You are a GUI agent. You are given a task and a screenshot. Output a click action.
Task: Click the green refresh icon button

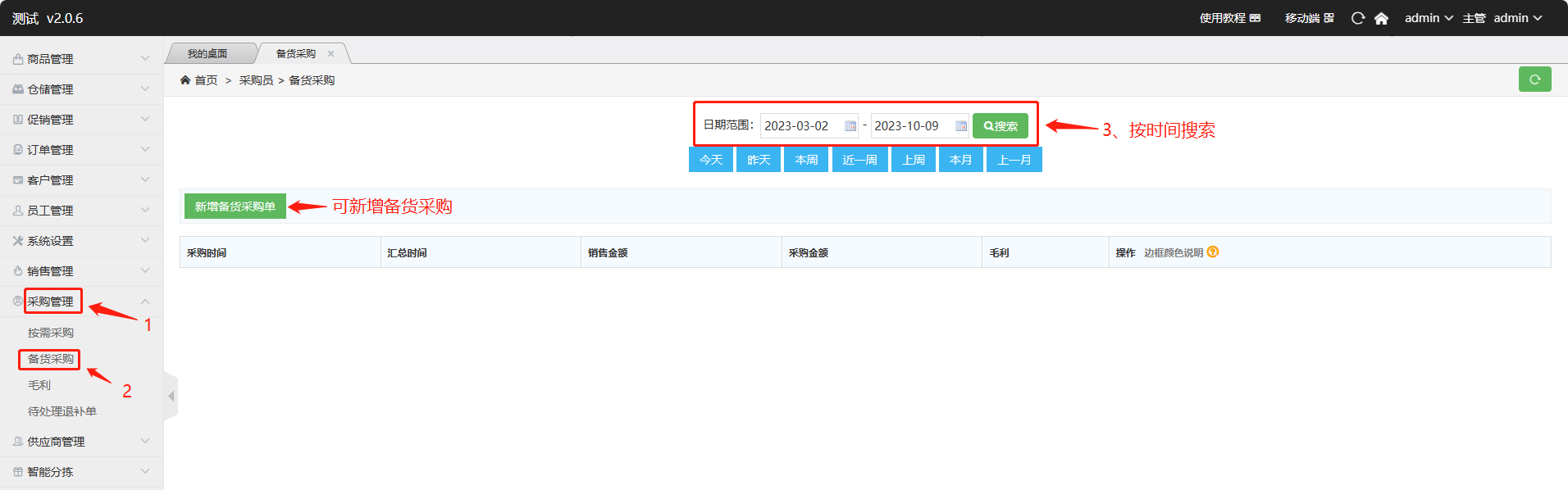click(x=1534, y=79)
